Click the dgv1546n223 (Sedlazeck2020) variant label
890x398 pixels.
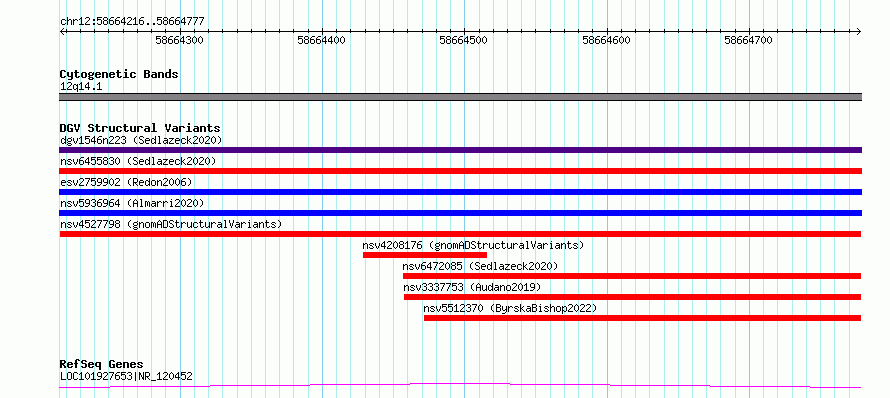click(141, 140)
